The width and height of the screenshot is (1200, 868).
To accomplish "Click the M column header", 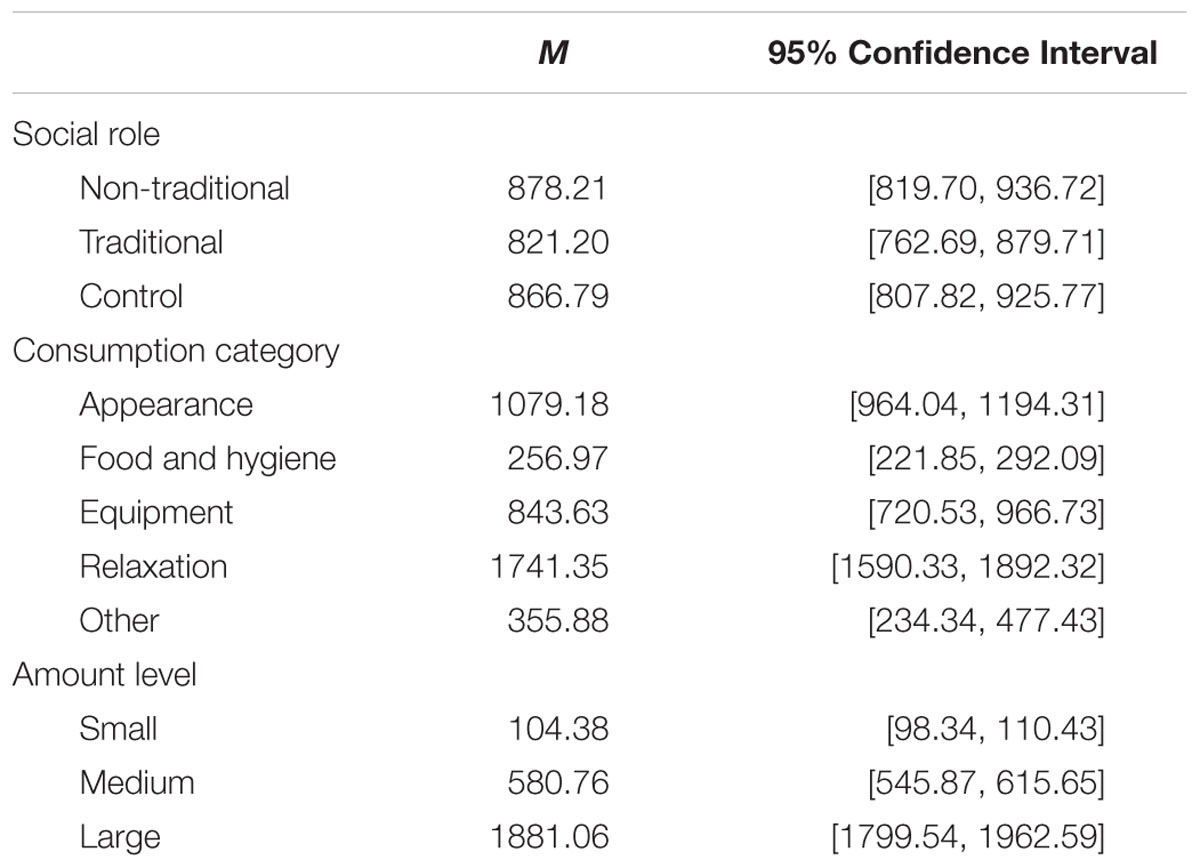I will point(553,53).
